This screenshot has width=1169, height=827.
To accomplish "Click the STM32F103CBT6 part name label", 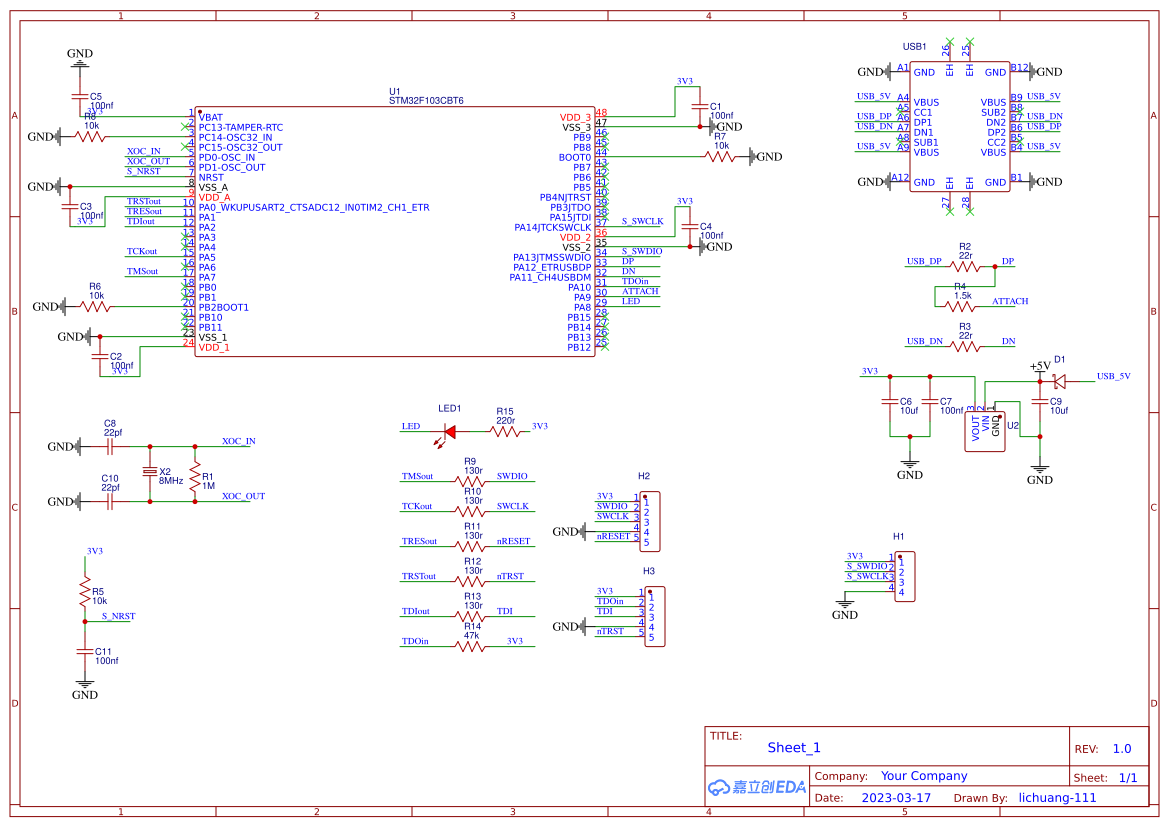I will 426,101.
